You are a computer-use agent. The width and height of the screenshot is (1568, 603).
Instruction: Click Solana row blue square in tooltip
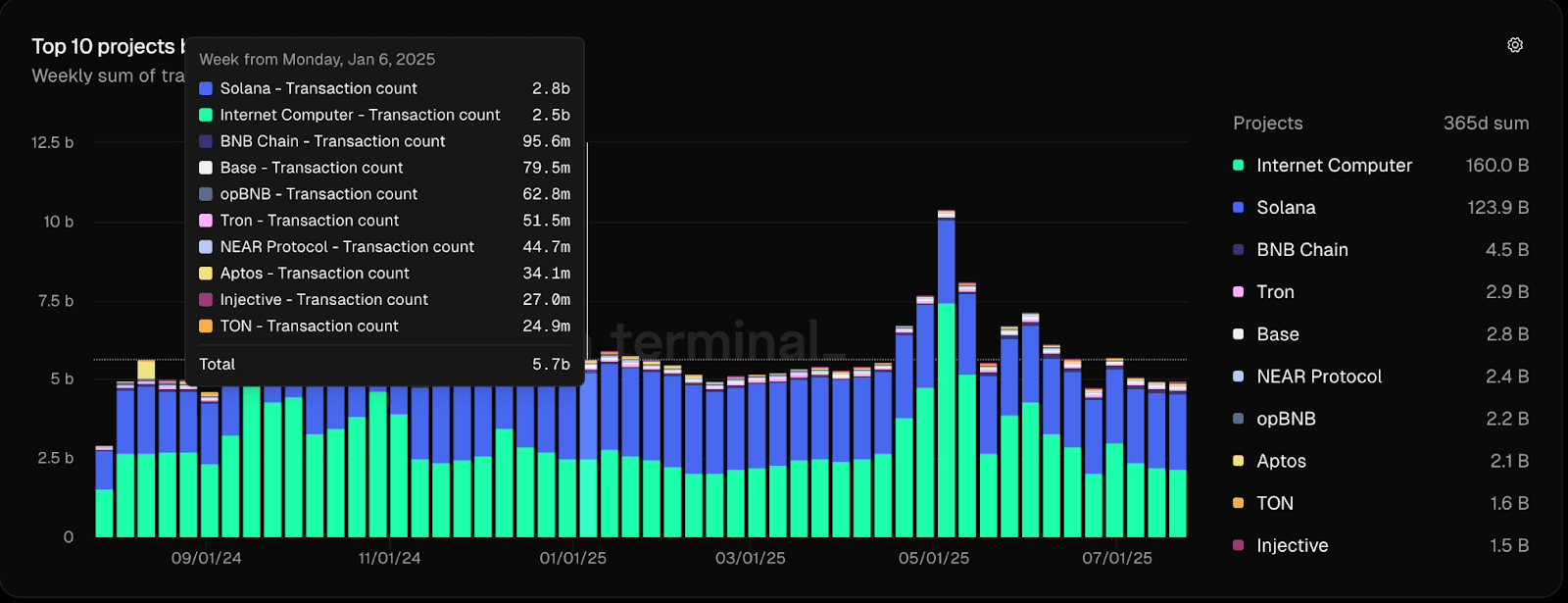click(206, 88)
